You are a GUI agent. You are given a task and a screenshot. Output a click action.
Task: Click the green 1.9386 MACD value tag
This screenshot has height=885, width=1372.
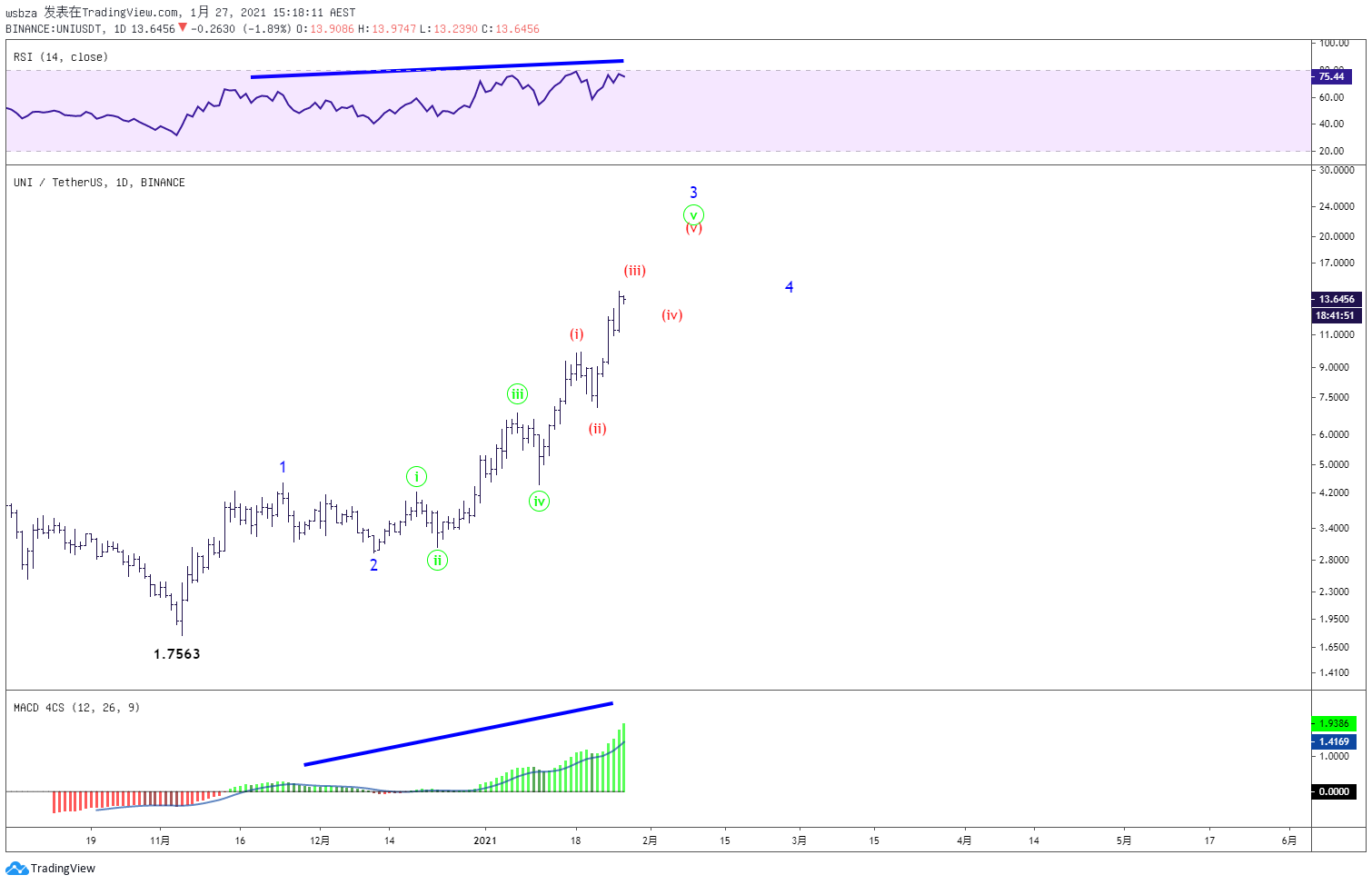pyautogui.click(x=1334, y=723)
